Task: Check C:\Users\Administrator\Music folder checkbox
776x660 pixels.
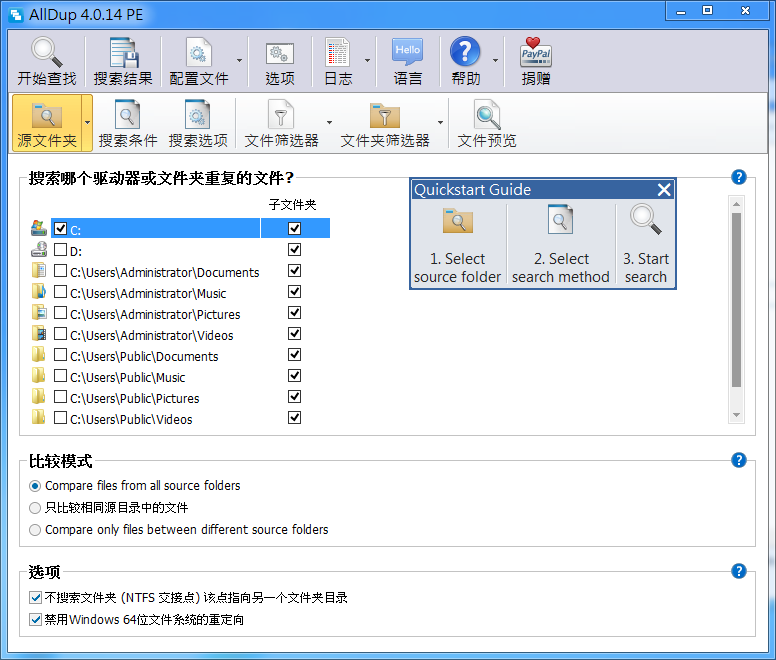Action: (60, 291)
